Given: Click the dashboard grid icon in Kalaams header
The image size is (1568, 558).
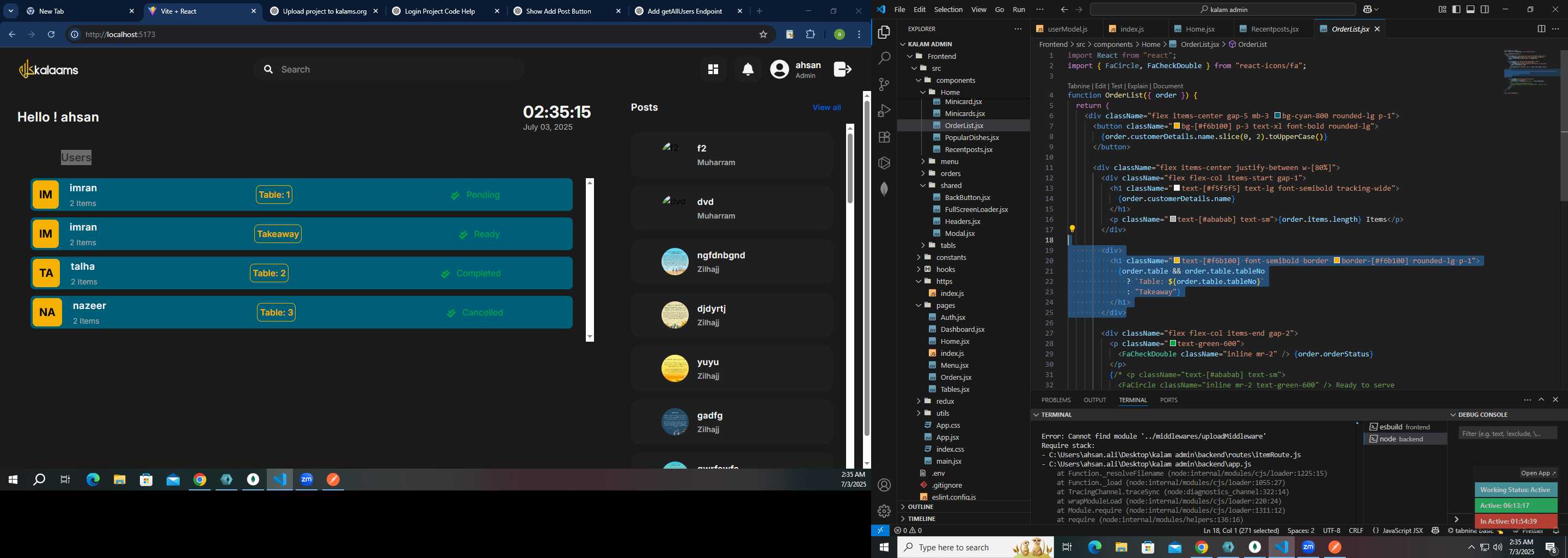Looking at the screenshot, I should (713, 69).
